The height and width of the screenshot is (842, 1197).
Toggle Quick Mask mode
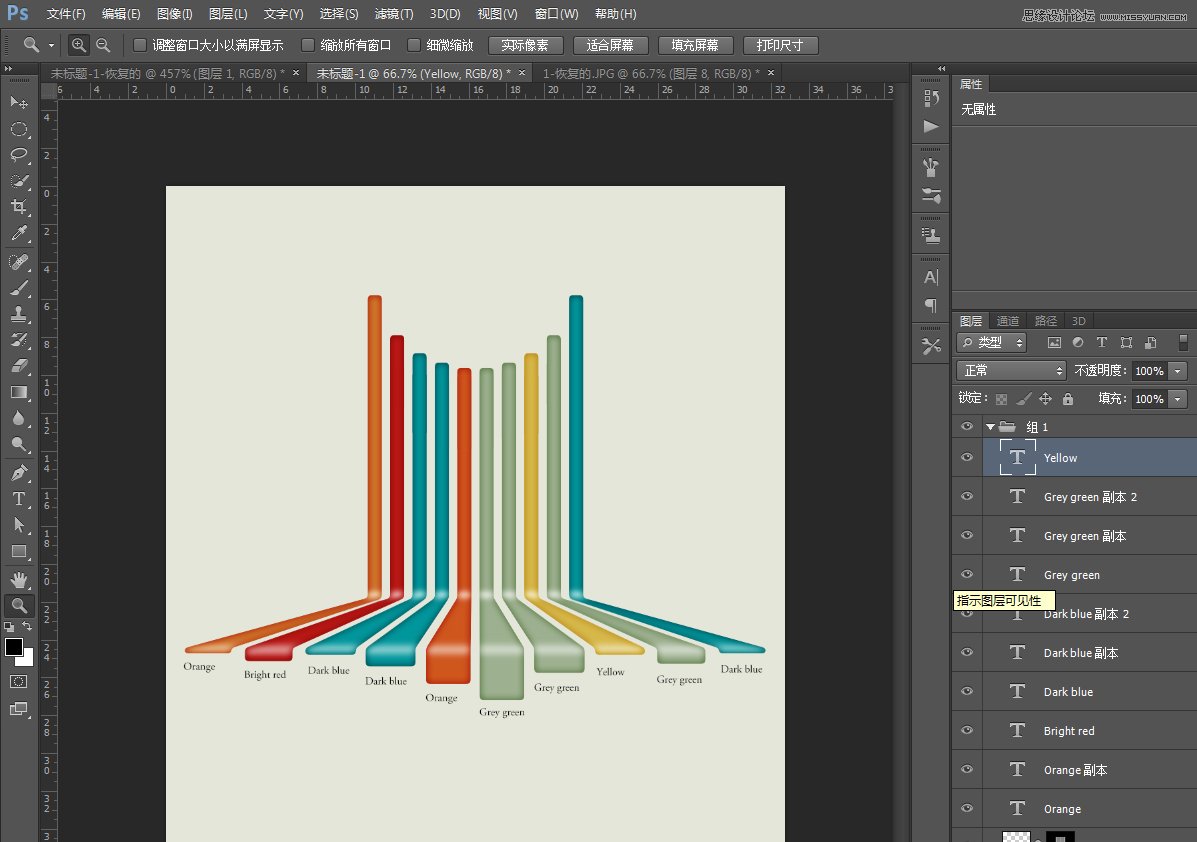point(19,682)
